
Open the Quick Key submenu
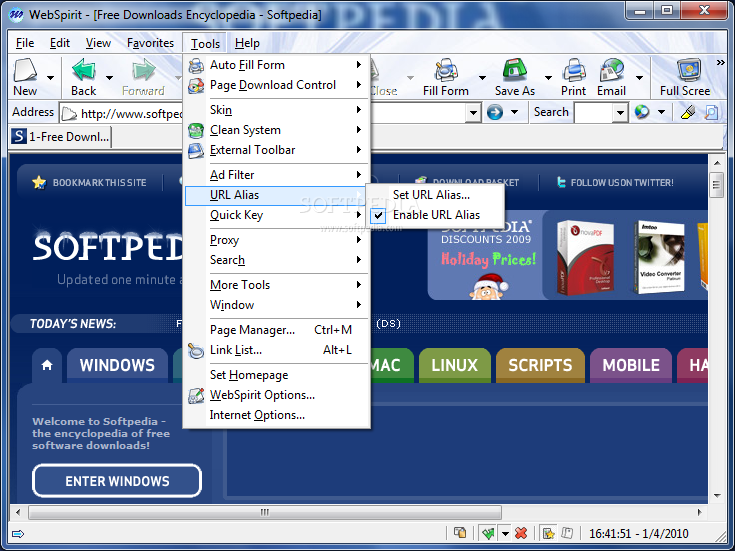click(x=276, y=215)
